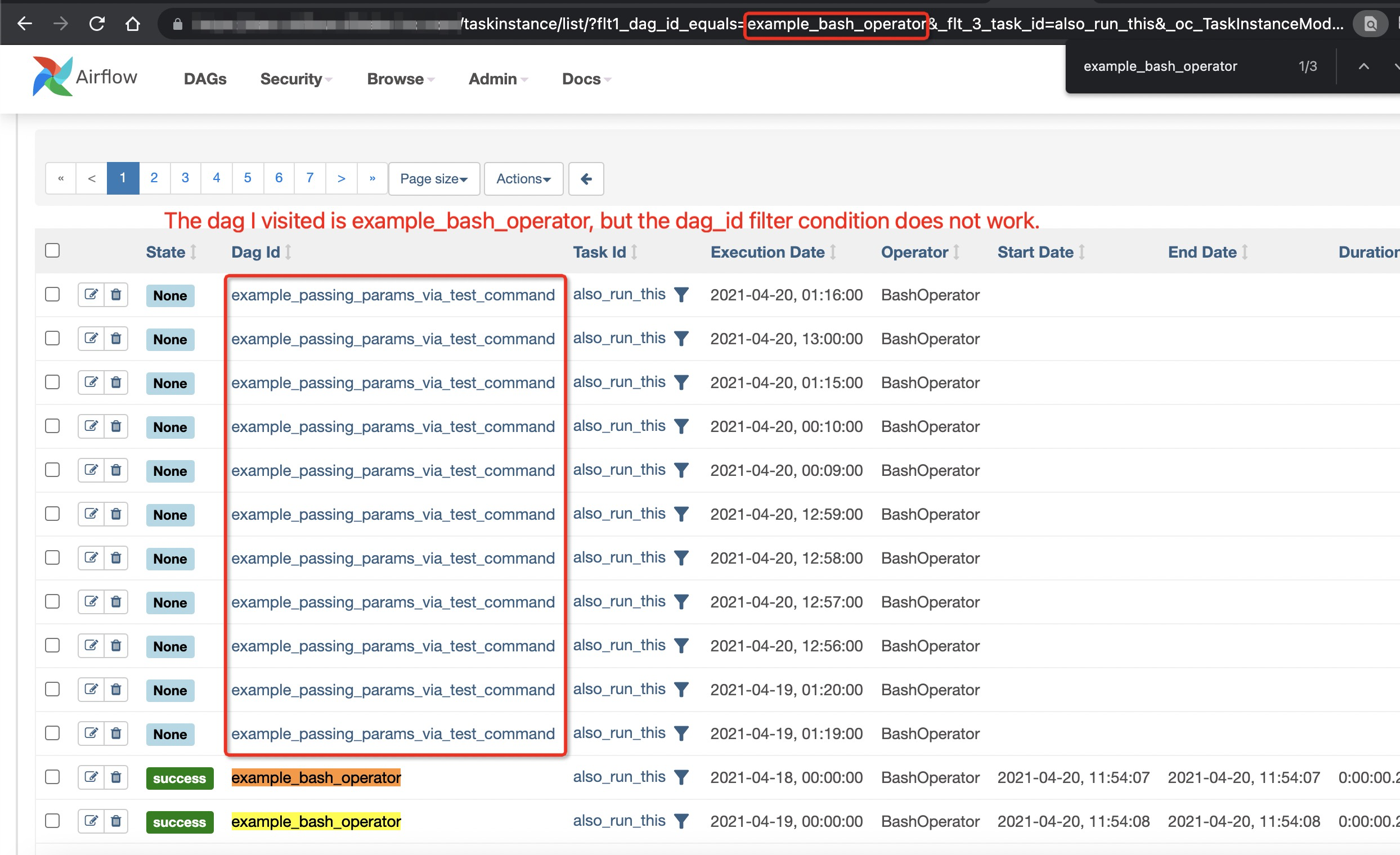Delete the first task instance via trash icon
Image resolution: width=1400 pixels, height=855 pixels.
(x=116, y=295)
